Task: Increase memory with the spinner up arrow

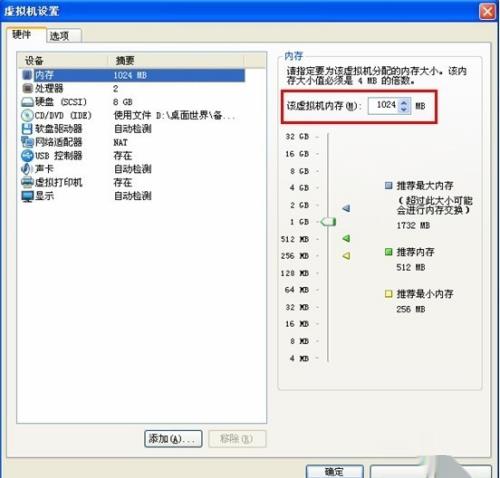Action: pyautogui.click(x=404, y=102)
